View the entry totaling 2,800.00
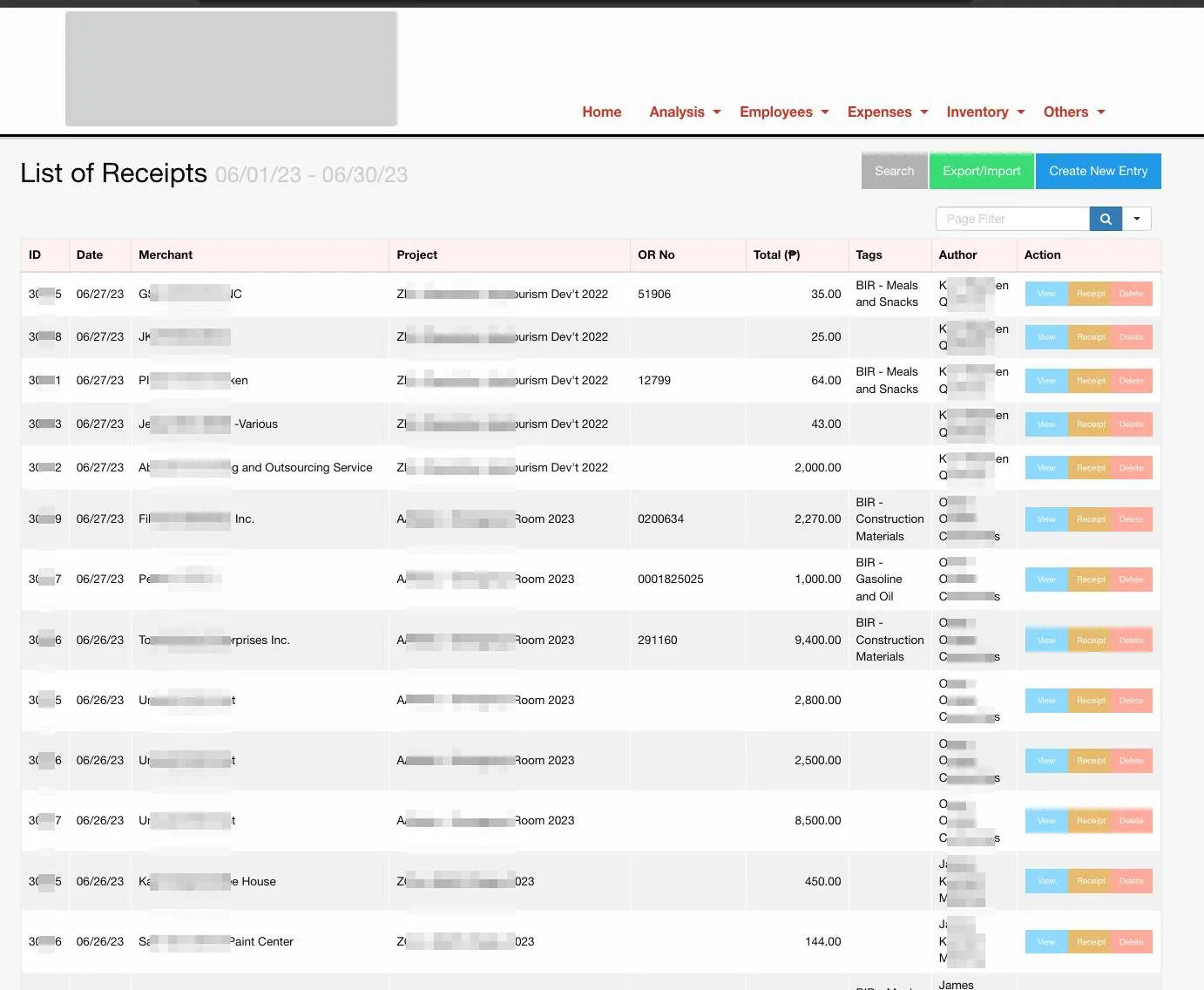This screenshot has width=1204, height=990. click(1046, 701)
